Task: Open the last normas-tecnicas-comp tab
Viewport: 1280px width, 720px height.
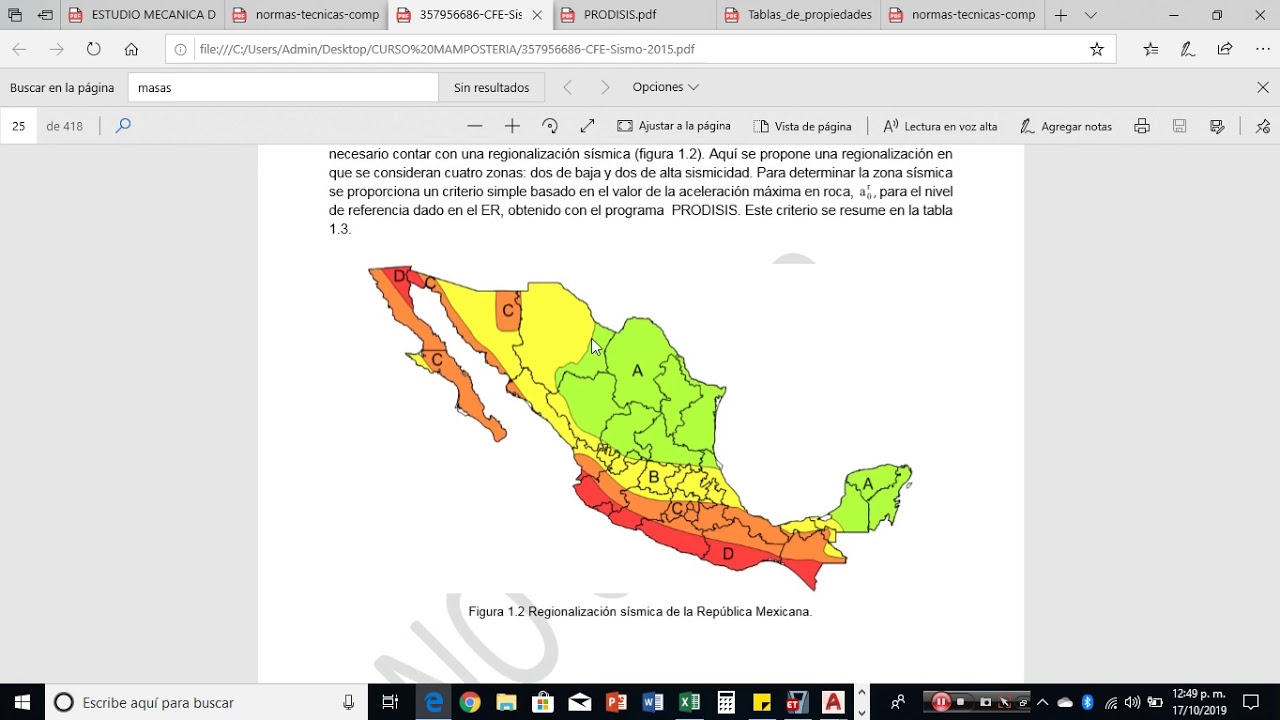Action: [963, 15]
